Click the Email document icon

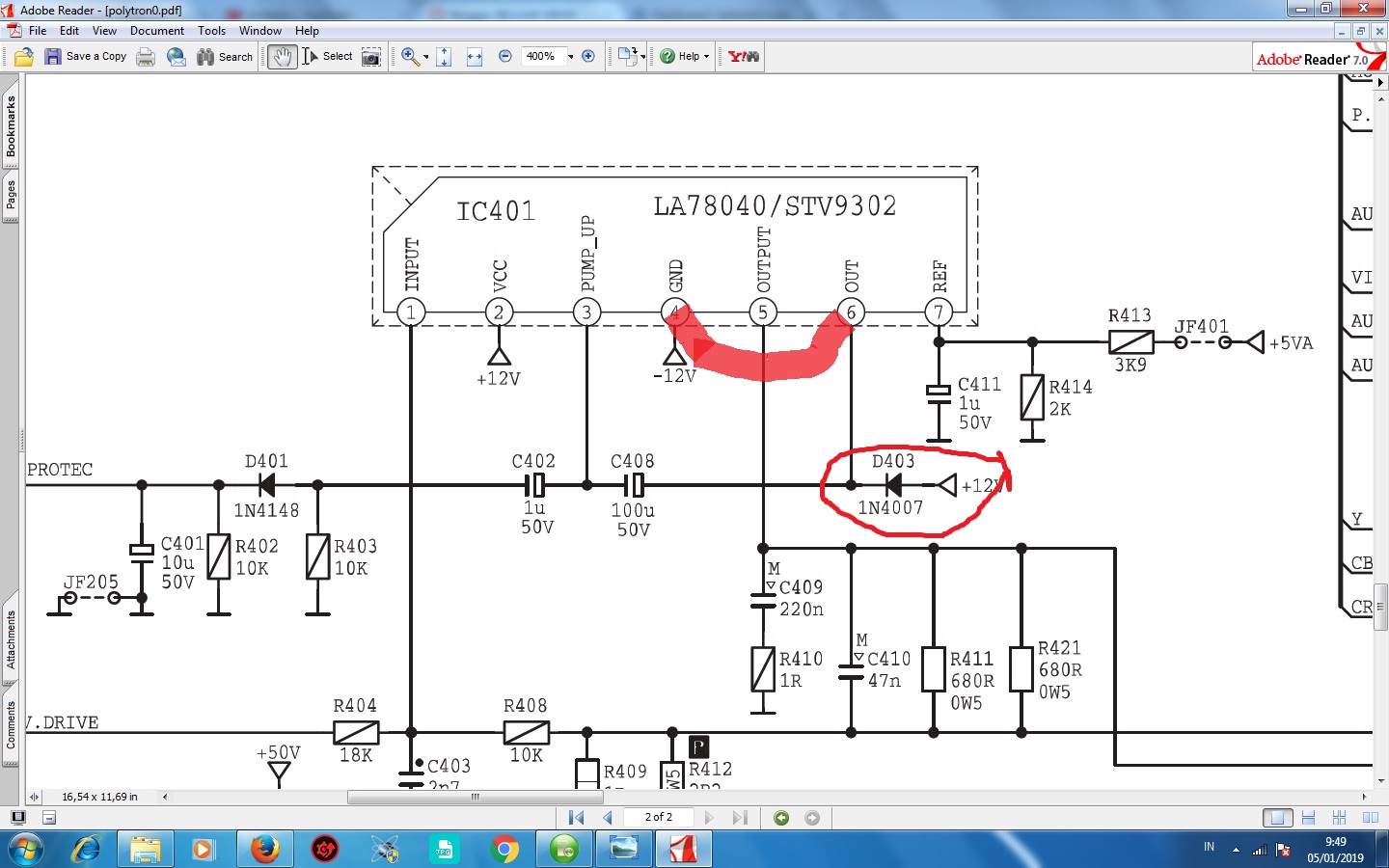pos(177,57)
